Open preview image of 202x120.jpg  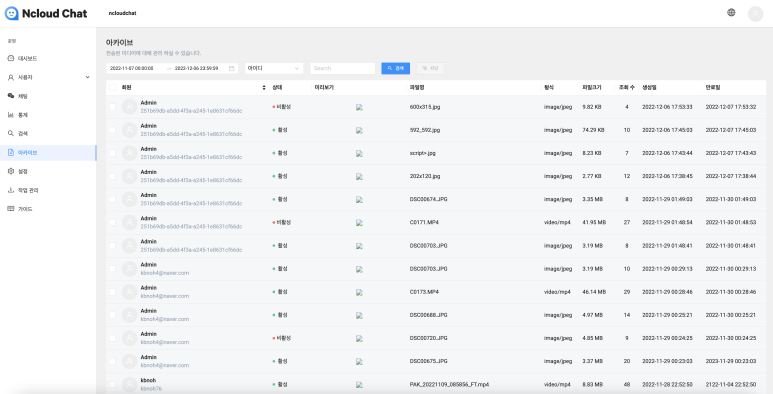(x=359, y=177)
